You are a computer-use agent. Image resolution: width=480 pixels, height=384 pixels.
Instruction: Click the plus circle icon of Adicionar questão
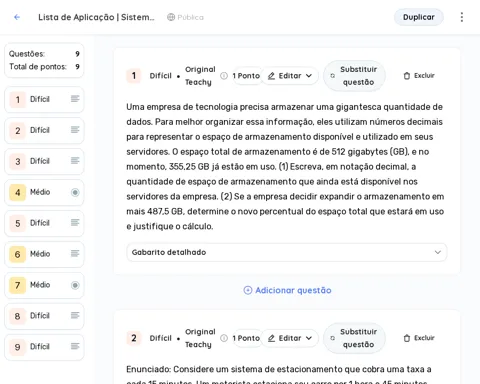tap(248, 290)
